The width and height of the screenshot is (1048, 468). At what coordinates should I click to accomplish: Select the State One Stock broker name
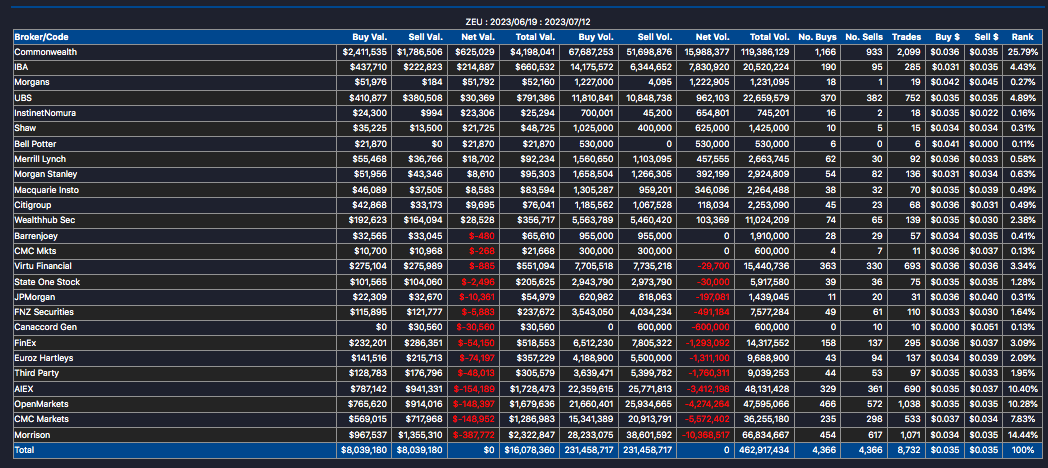[x=47, y=282]
